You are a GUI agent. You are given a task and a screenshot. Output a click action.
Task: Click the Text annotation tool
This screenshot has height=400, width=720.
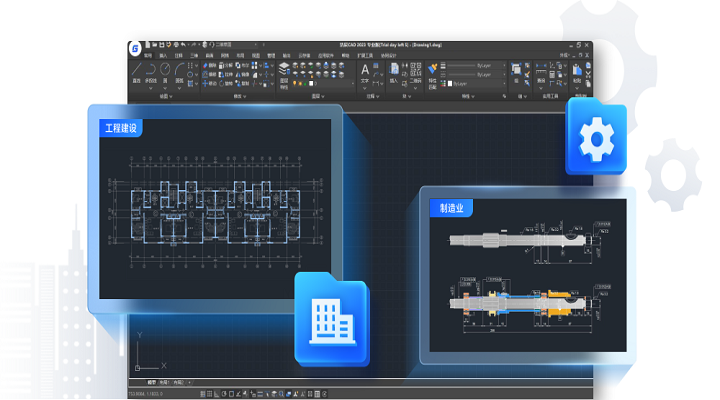364,71
